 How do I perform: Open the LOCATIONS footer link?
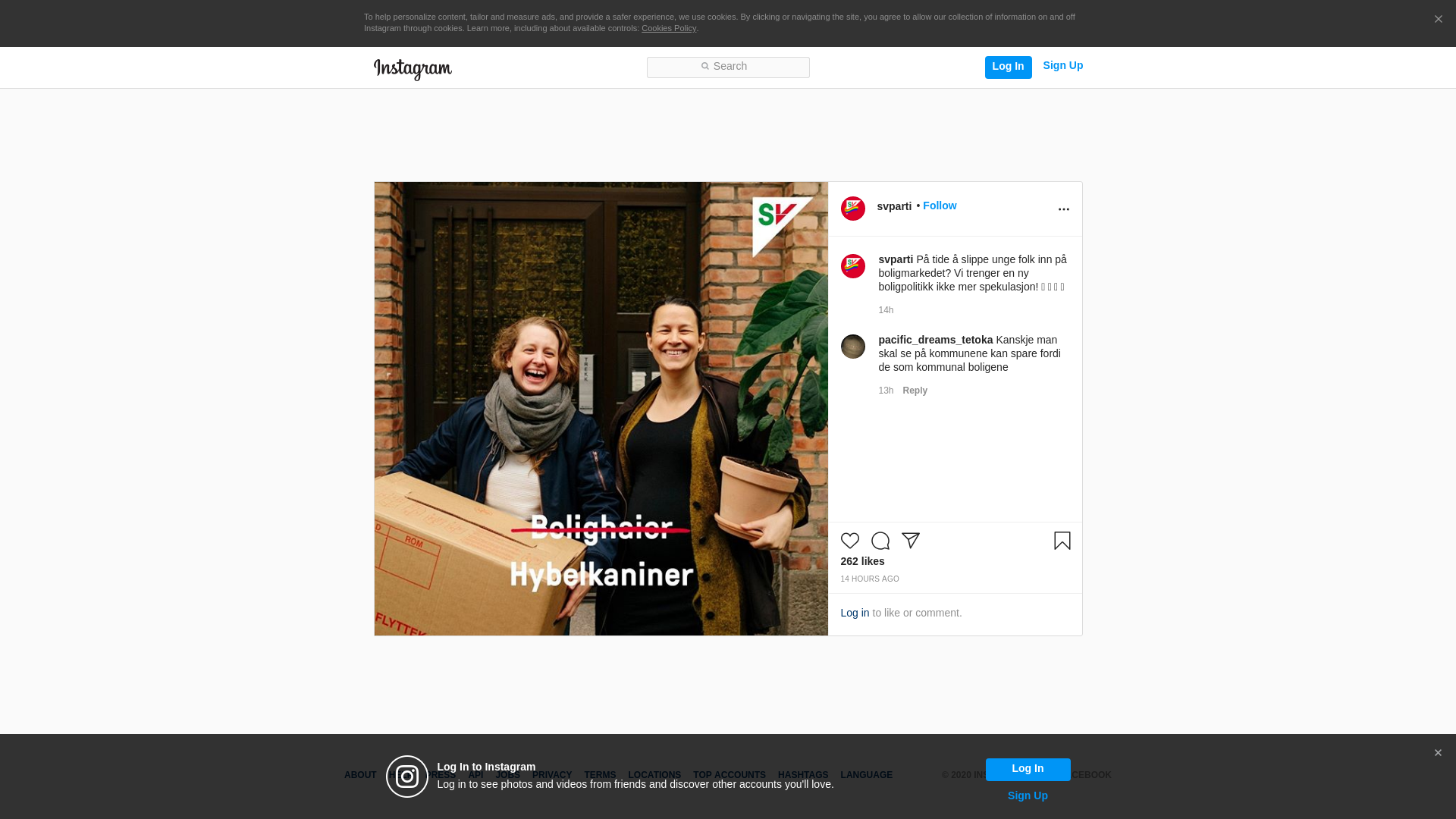[x=654, y=775]
